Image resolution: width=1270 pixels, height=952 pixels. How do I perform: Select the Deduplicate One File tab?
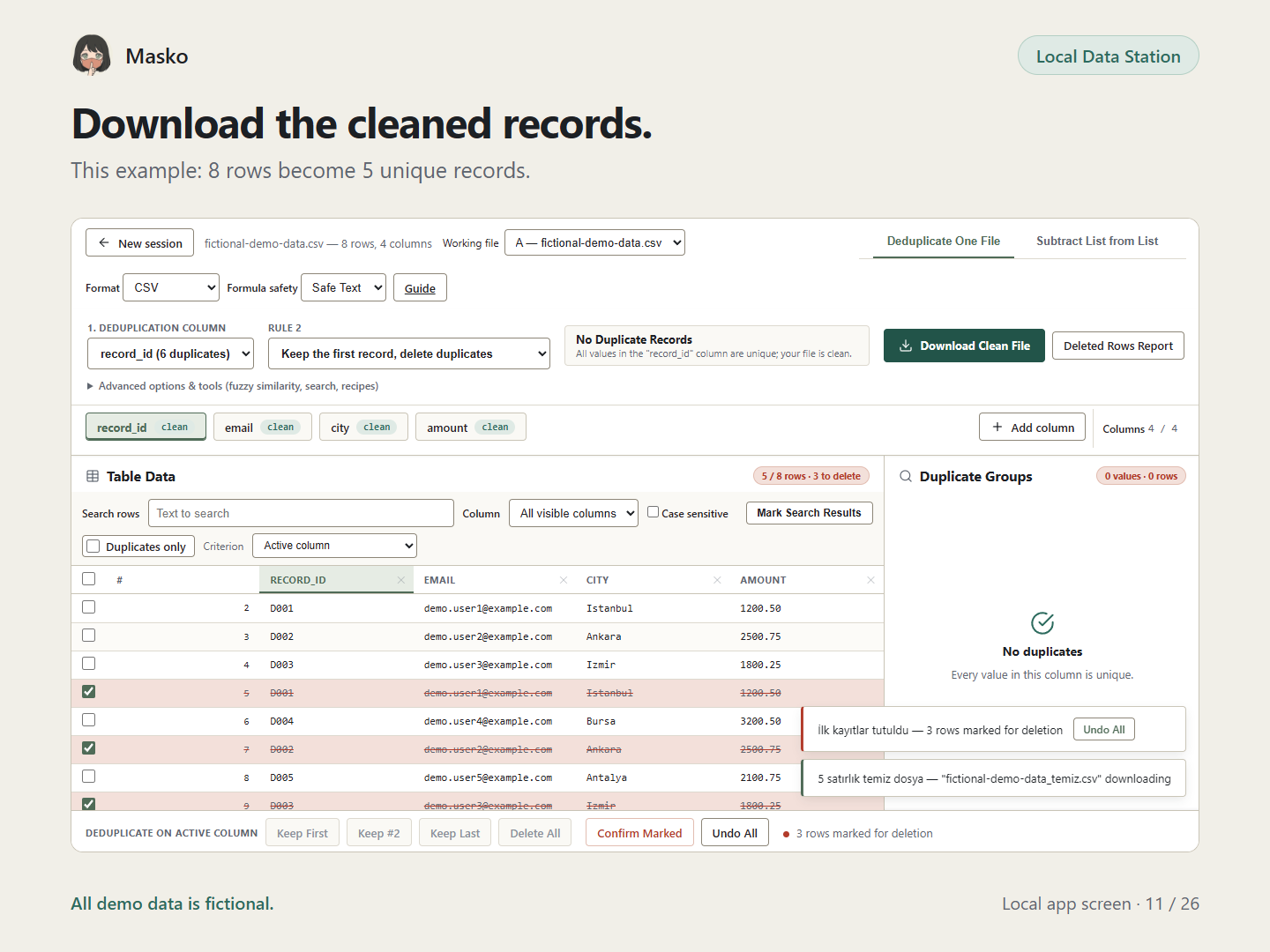(x=944, y=241)
